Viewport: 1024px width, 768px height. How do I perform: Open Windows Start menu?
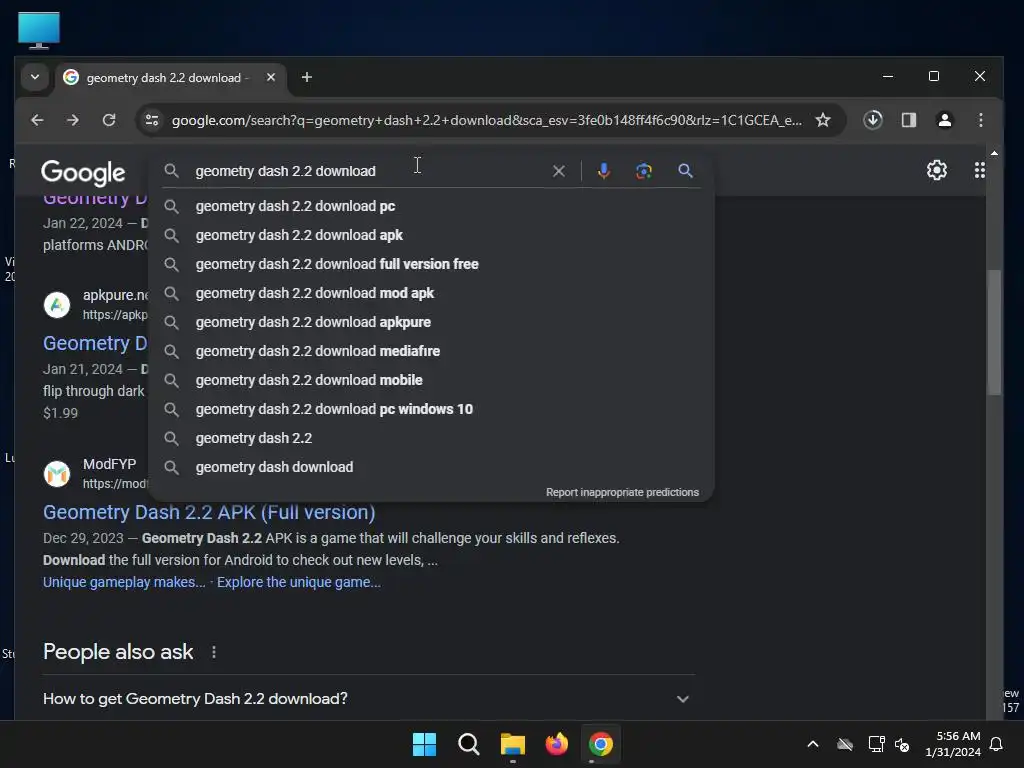coord(424,744)
